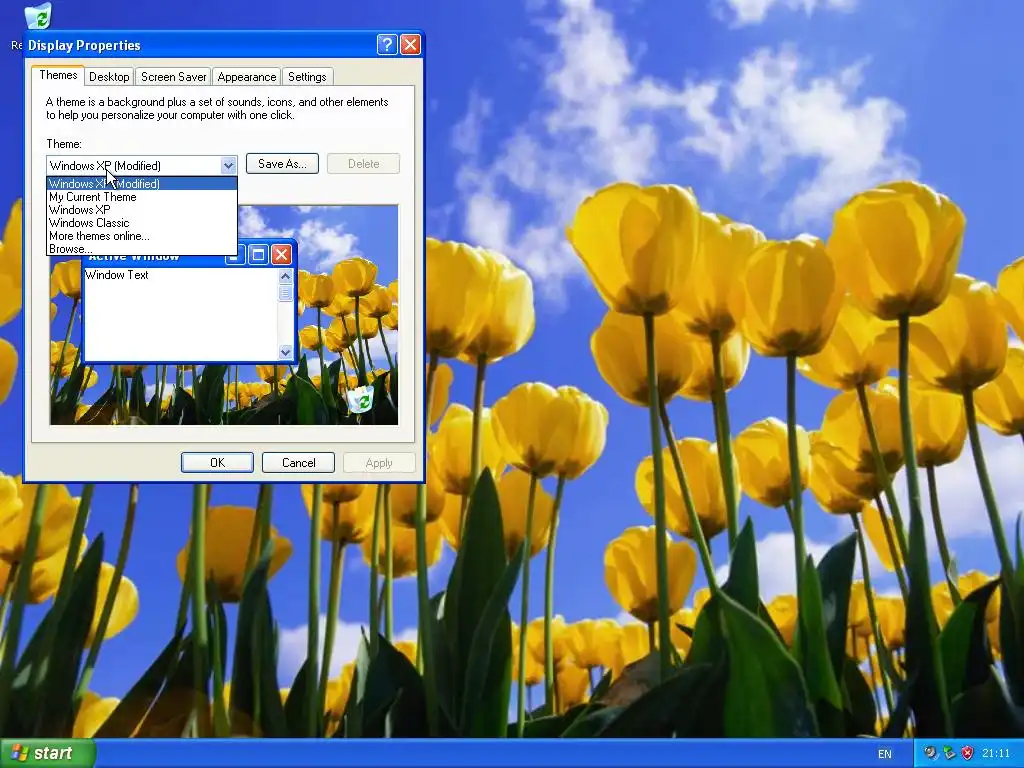The image size is (1024, 768).
Task: Click the Safely Remove Hardware tray icon
Action: [949, 753]
